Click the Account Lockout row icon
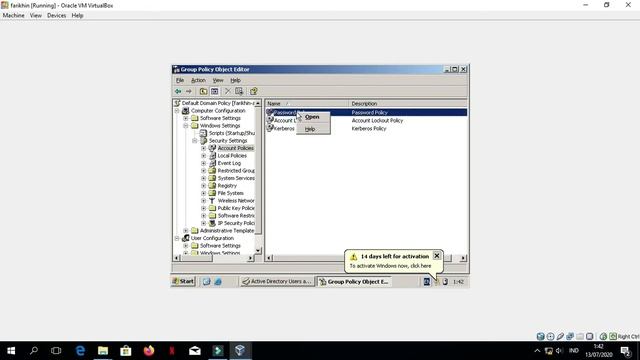Viewport: 640px width, 360px height. pos(269,120)
